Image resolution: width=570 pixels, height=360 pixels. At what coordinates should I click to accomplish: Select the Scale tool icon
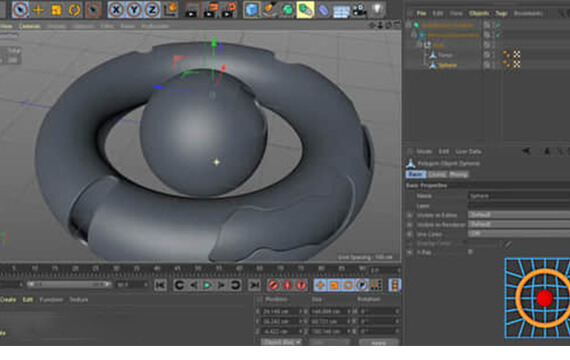click(x=56, y=9)
